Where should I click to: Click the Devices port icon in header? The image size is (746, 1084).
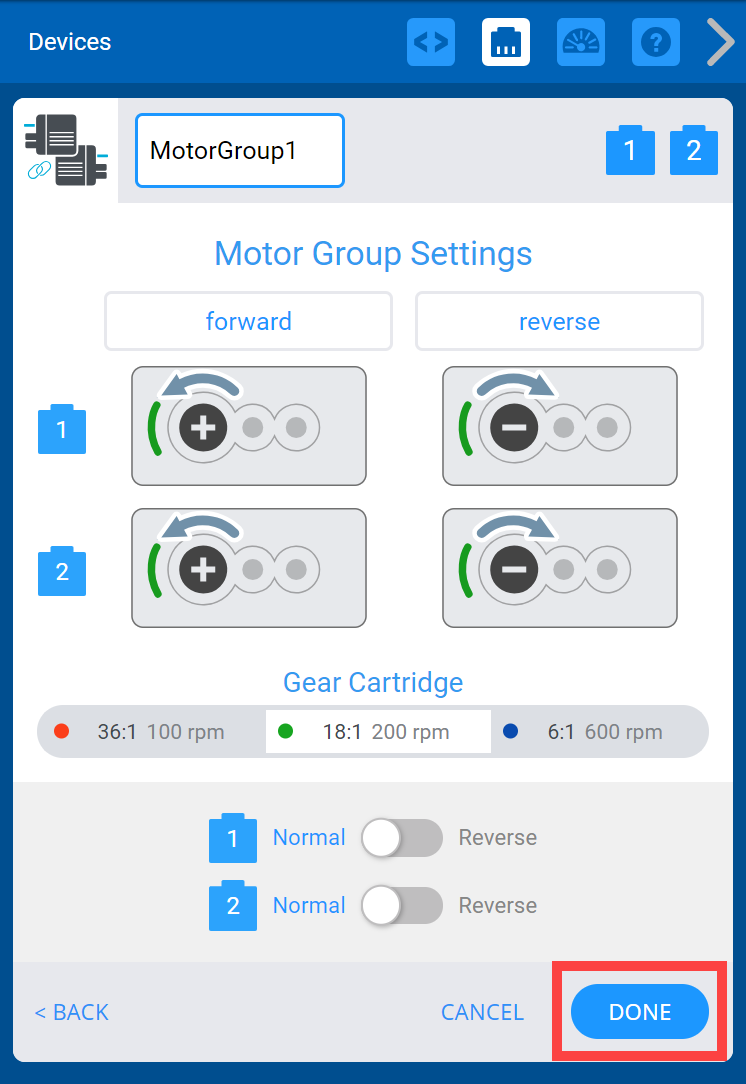click(506, 42)
